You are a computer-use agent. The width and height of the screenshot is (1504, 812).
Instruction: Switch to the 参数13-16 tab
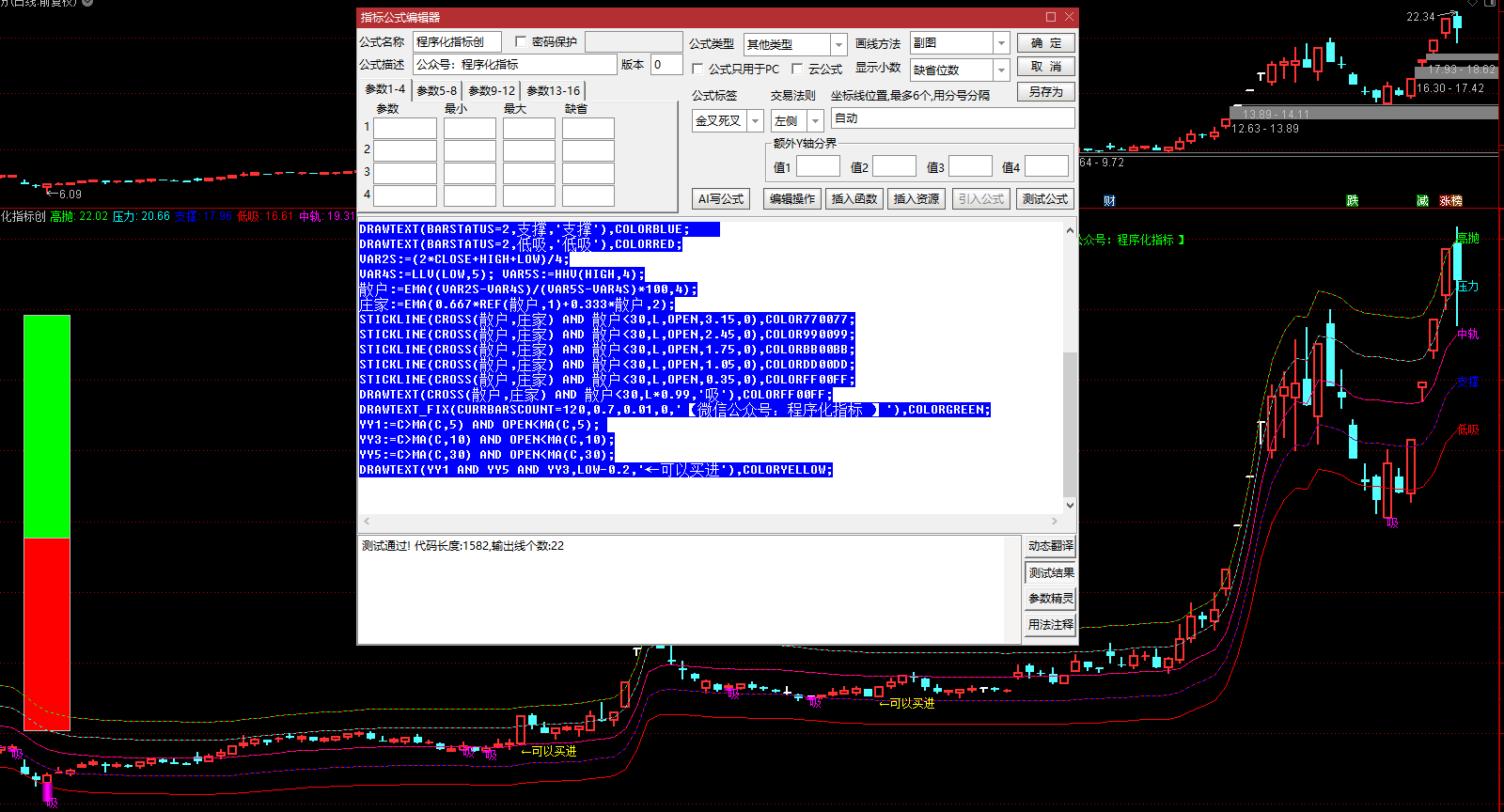coord(553,91)
